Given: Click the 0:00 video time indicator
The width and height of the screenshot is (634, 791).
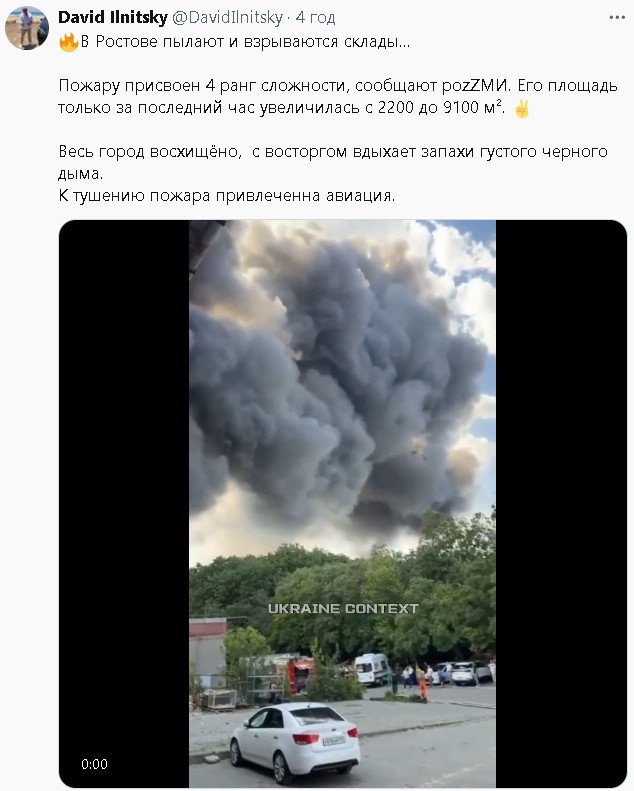Looking at the screenshot, I should [x=94, y=764].
